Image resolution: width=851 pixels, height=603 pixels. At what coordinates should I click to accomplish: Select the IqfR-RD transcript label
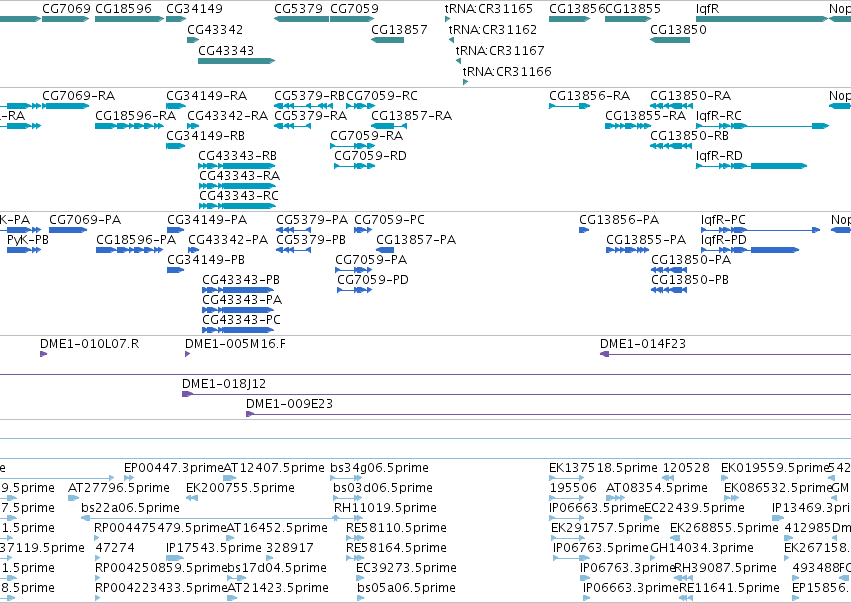(x=720, y=156)
